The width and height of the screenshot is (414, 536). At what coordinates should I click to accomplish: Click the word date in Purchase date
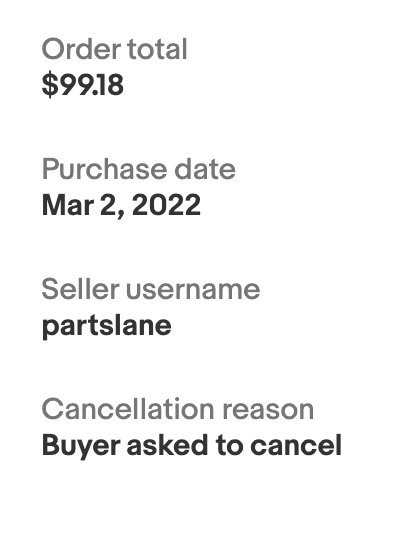pyautogui.click(x=205, y=169)
